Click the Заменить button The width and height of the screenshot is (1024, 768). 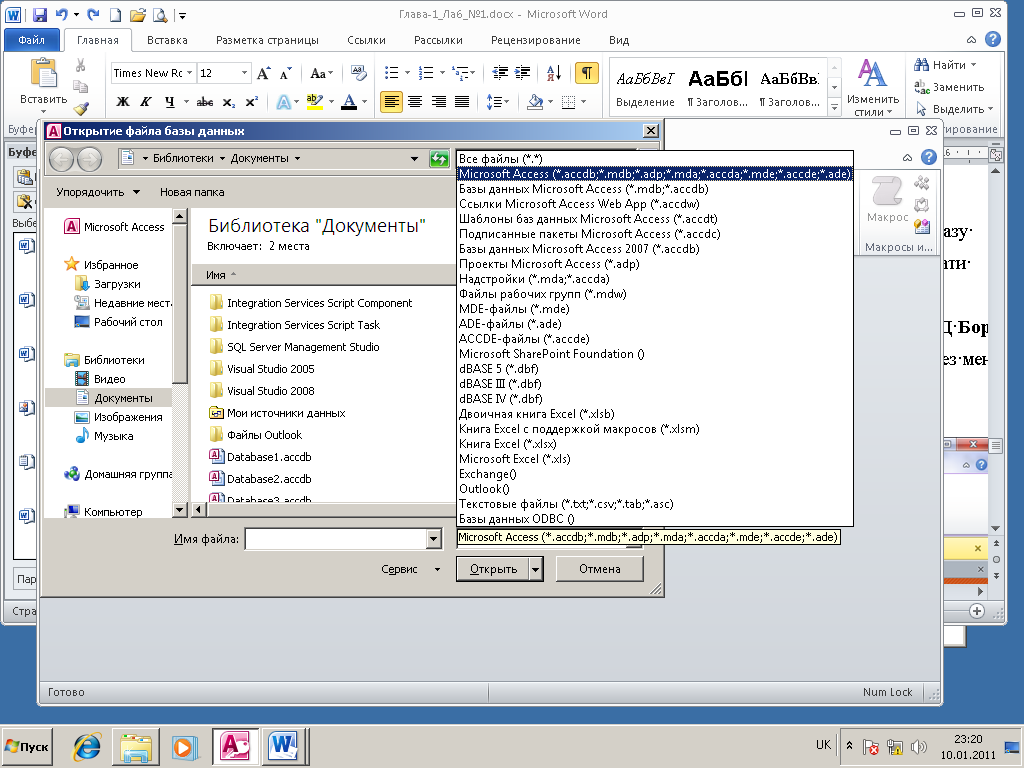coord(949,87)
